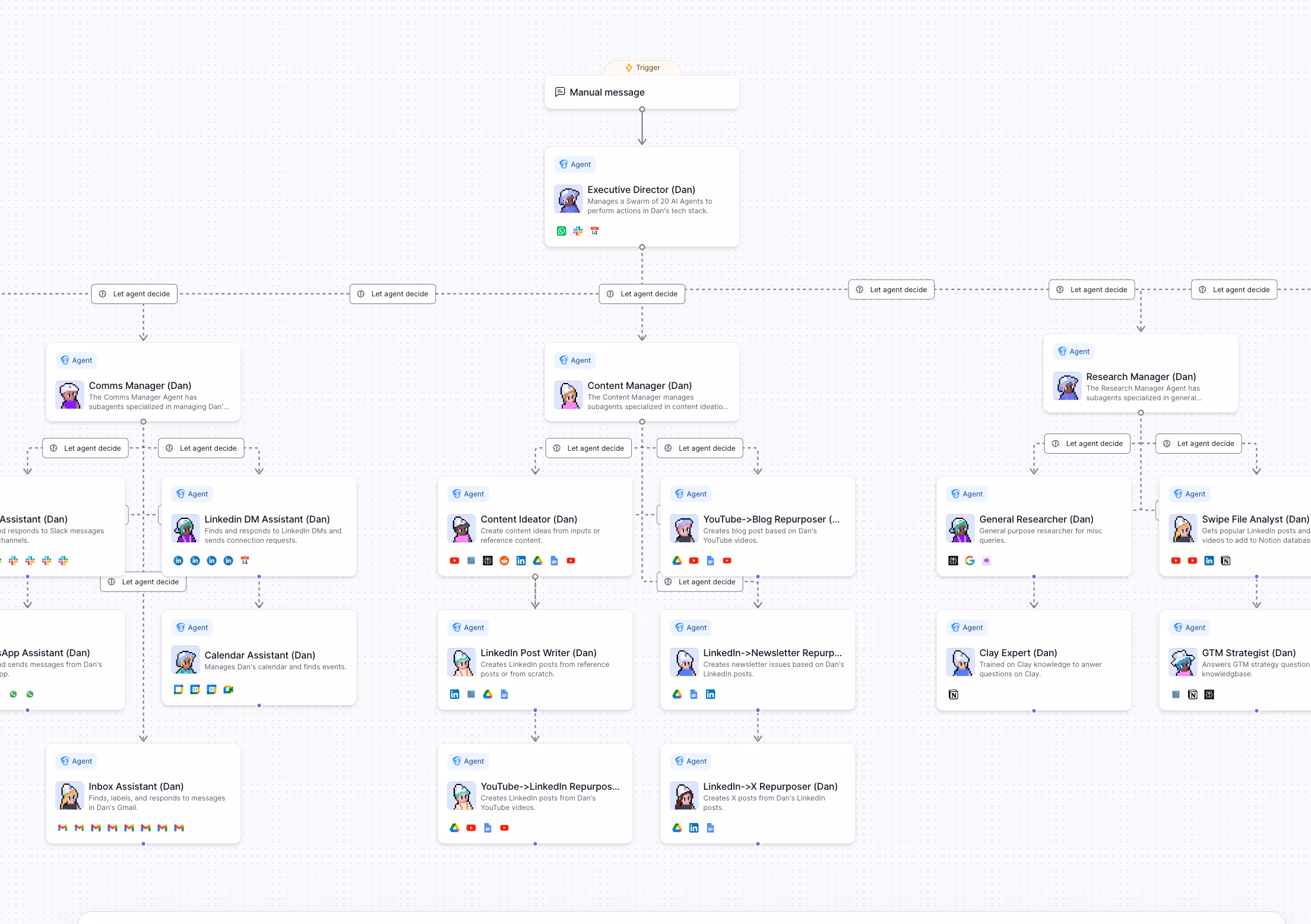Click the Google Drive icon on Content Ideator card
The image size is (1311, 924).
[x=537, y=561]
